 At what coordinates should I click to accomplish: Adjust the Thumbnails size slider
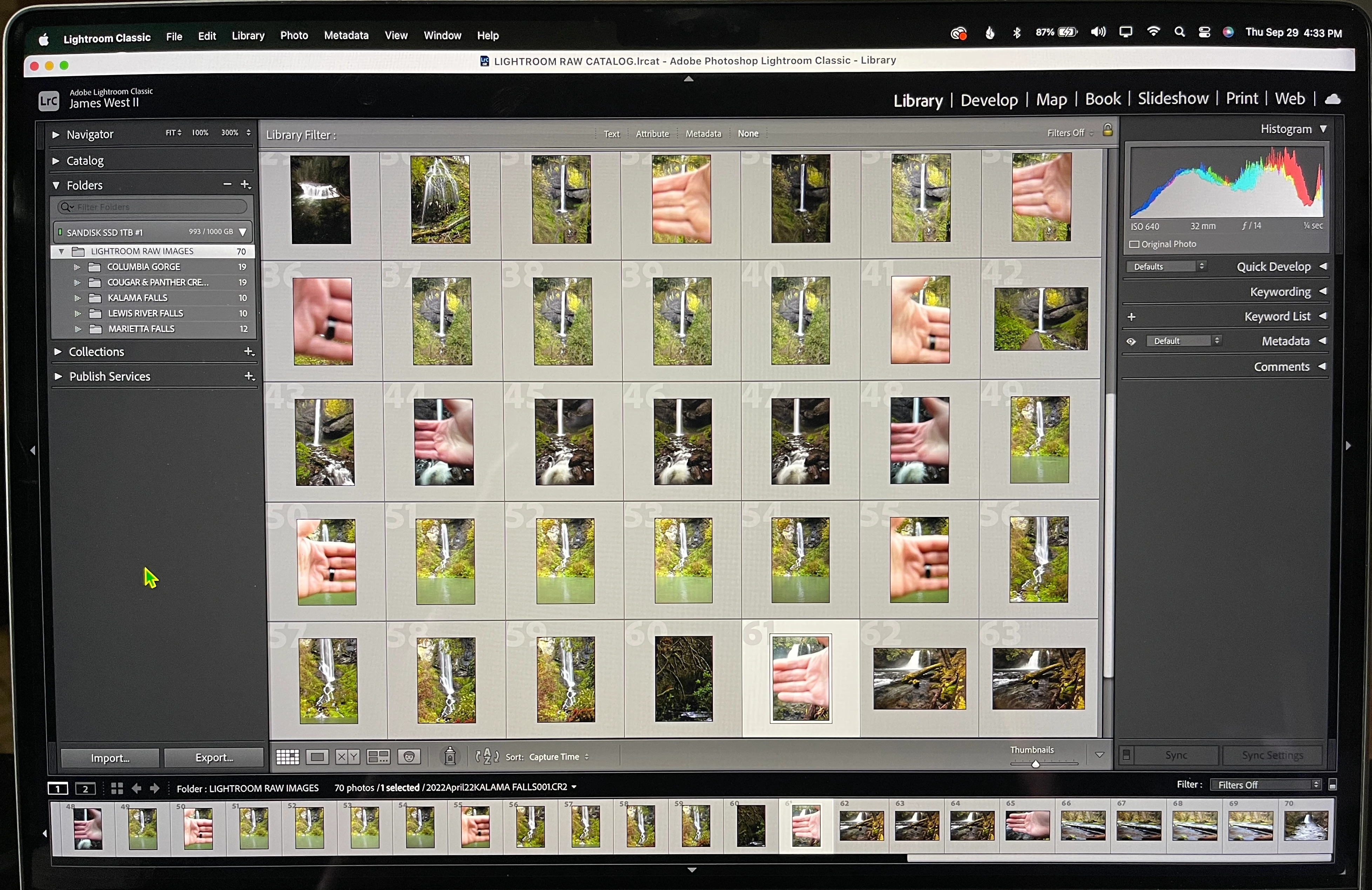point(1035,764)
